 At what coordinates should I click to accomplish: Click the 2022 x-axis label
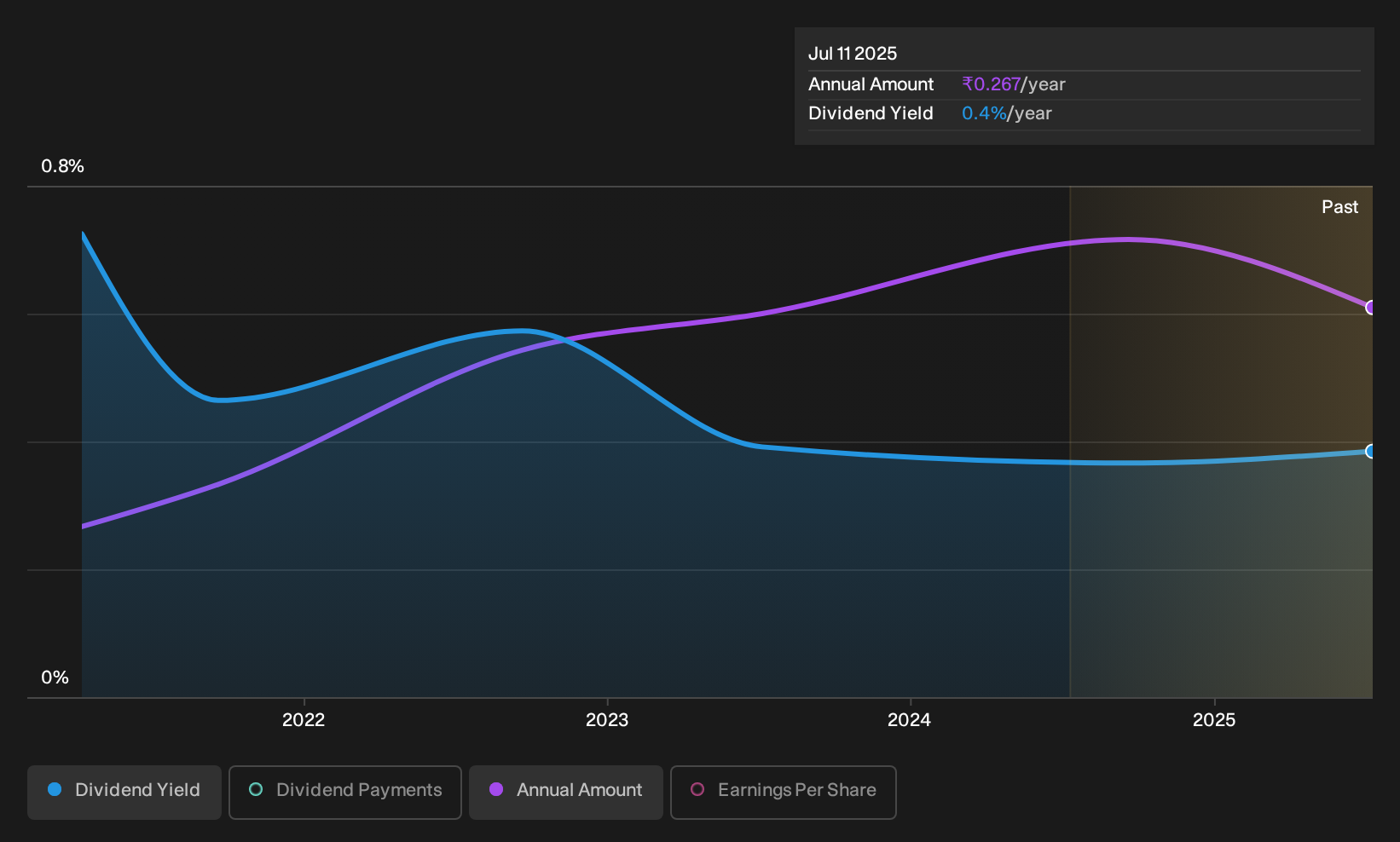304,720
